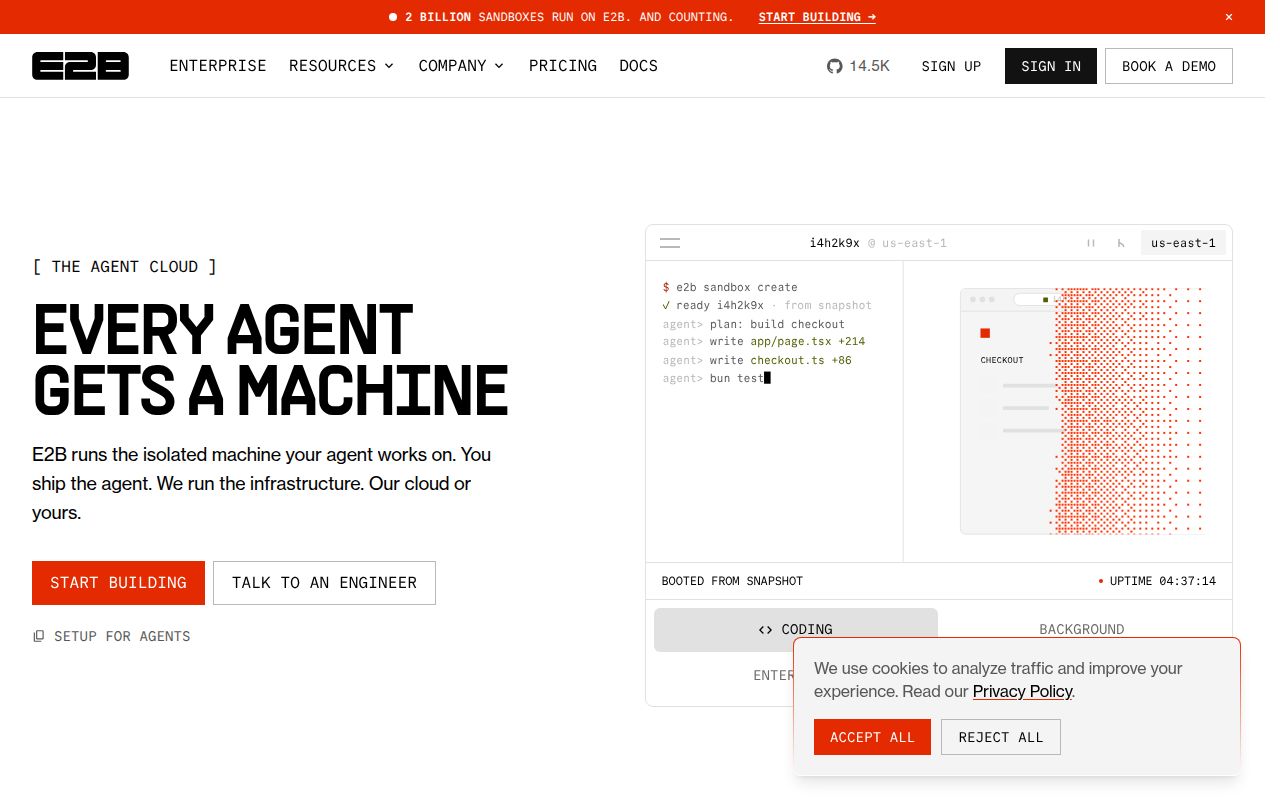Click the us-east-1 region badge
1280x800 pixels.
pyautogui.click(x=1183, y=243)
